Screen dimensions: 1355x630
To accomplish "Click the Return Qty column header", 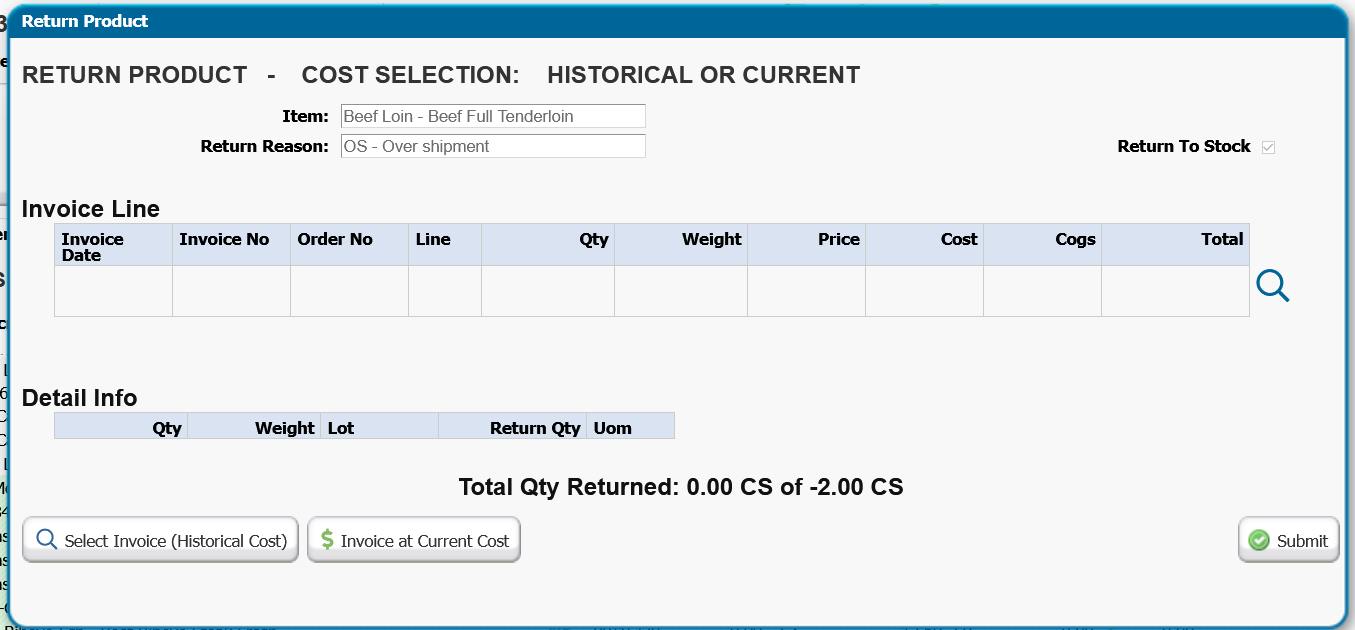I will click(535, 428).
